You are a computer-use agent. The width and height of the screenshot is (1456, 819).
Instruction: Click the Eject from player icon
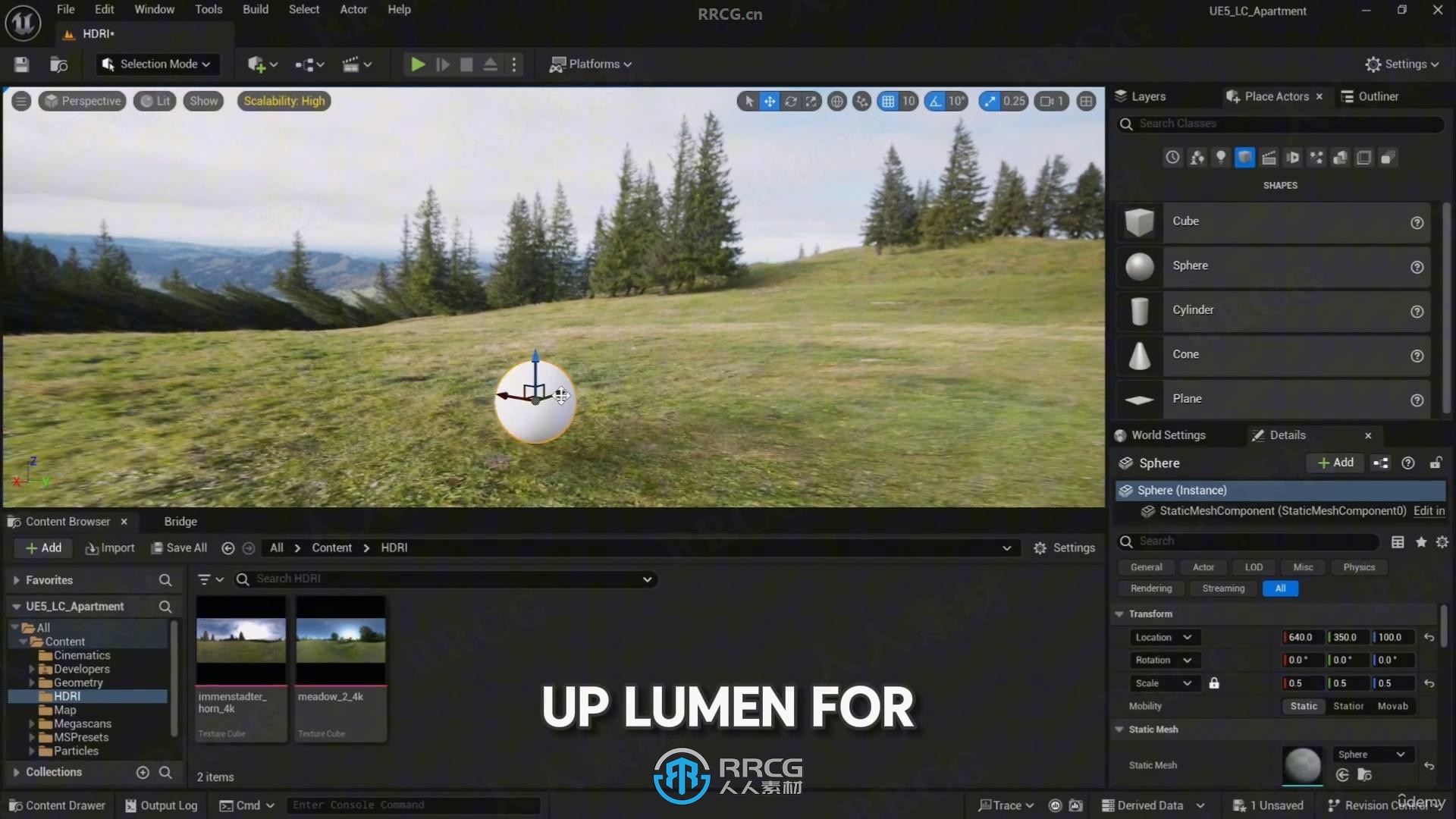[491, 64]
